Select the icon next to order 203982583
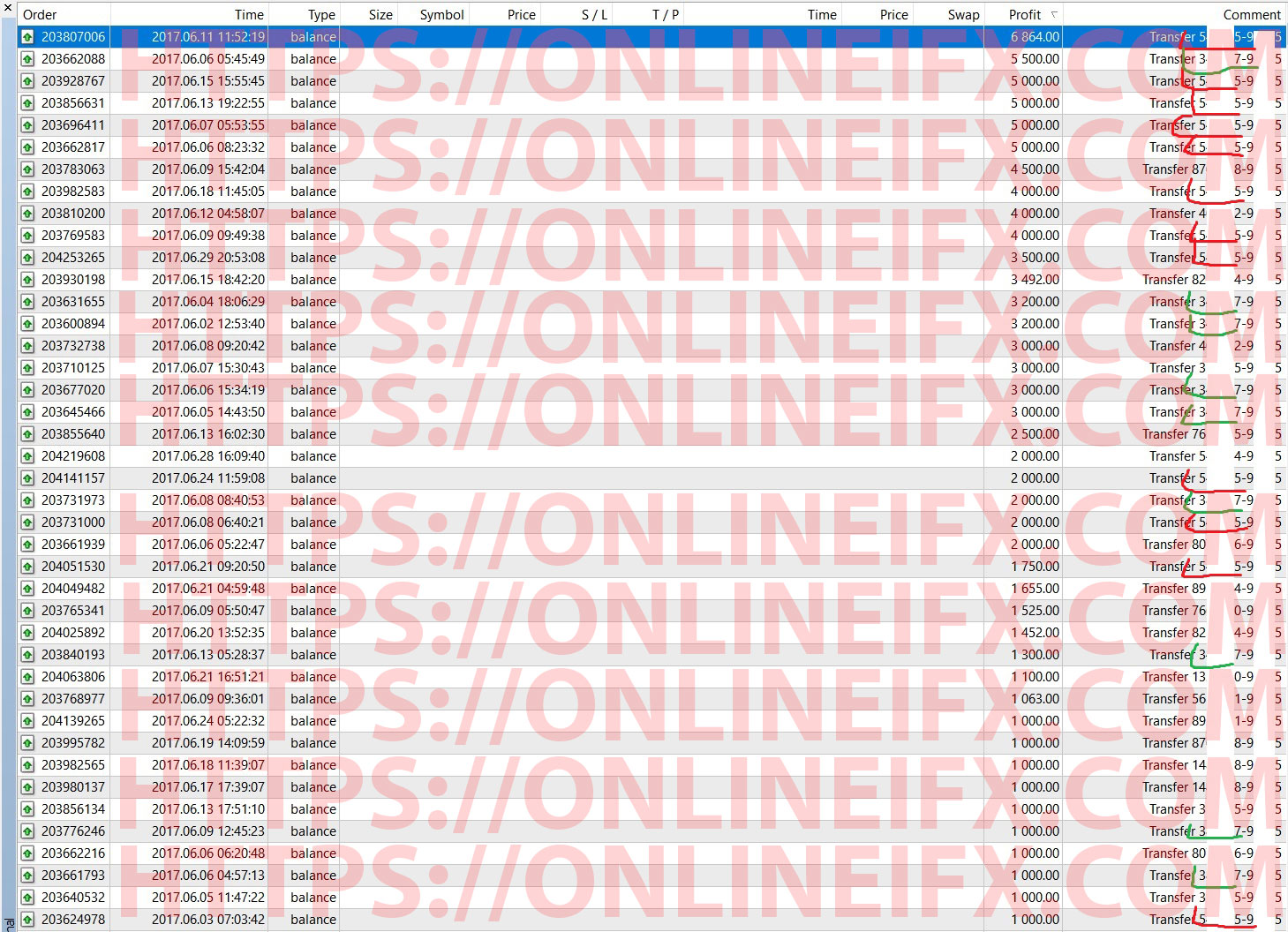 (x=28, y=192)
